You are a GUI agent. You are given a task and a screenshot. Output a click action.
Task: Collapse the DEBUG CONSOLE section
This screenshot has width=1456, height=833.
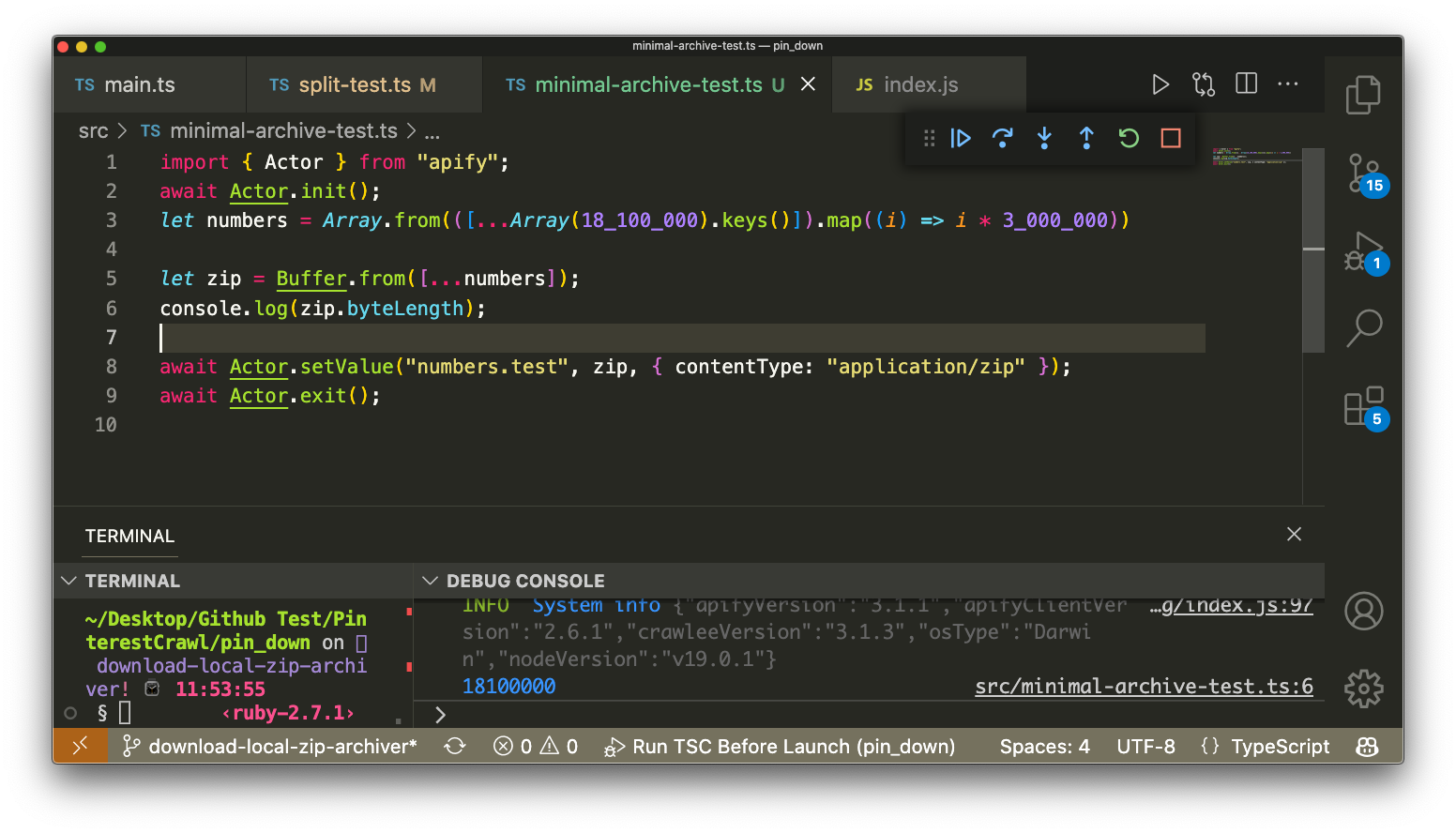869,581
